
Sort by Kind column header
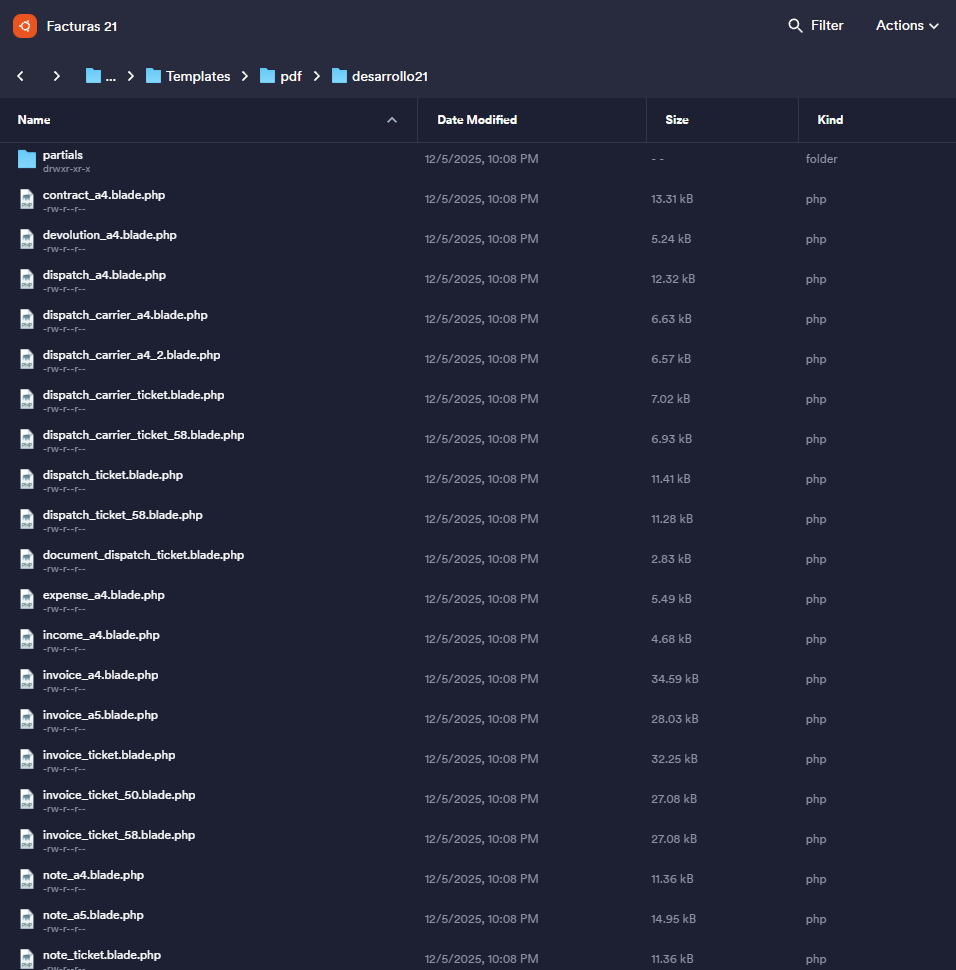[x=830, y=120]
